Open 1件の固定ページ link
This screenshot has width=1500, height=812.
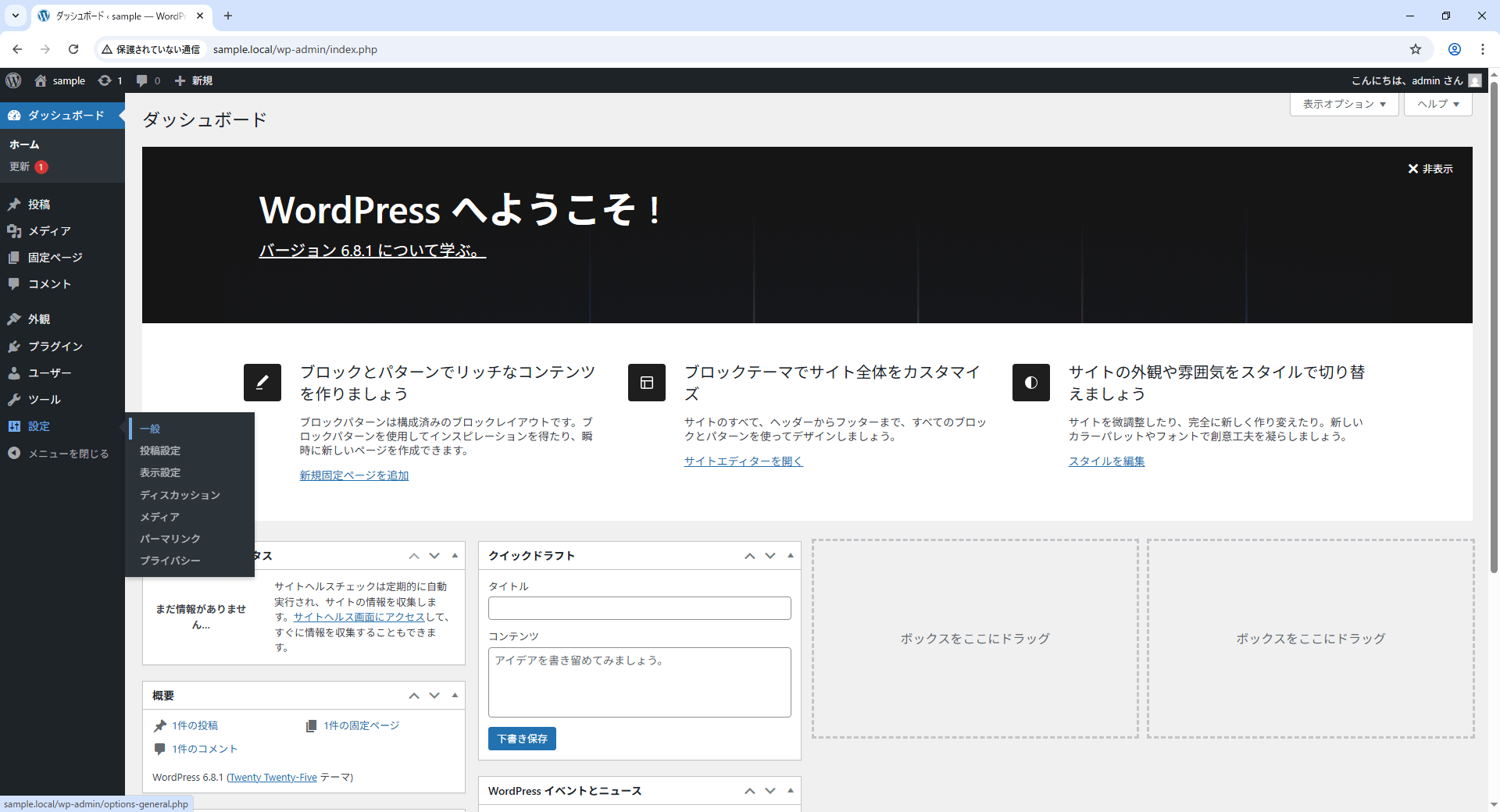[362, 725]
